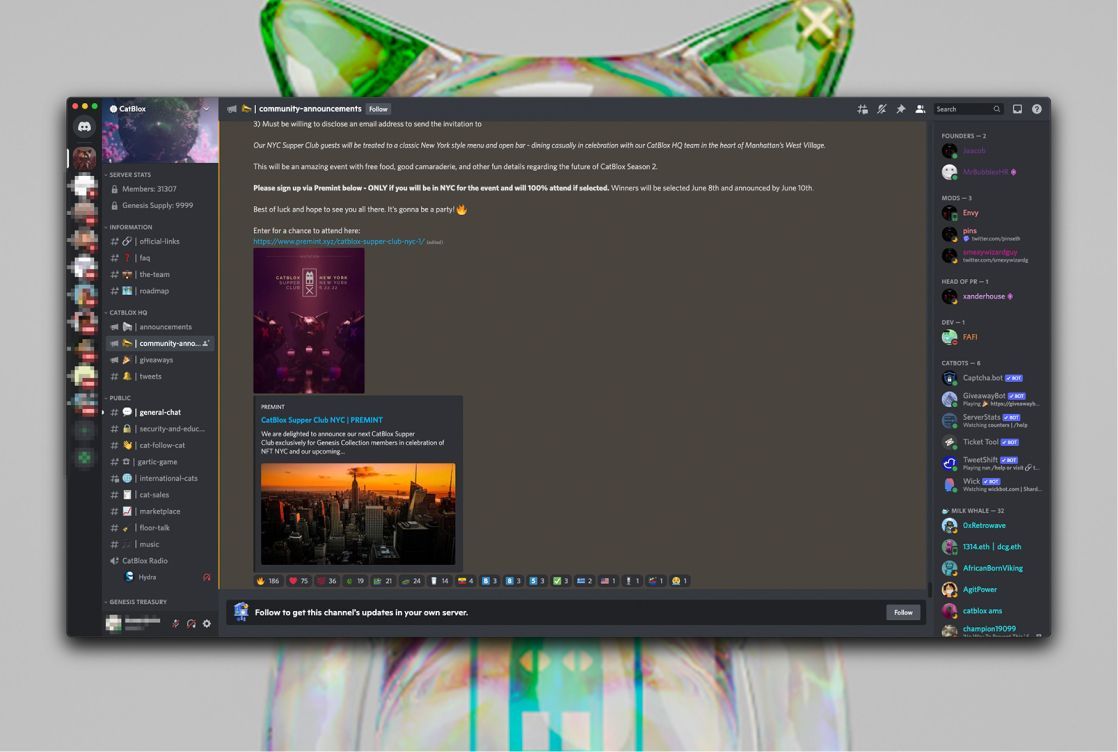The image size is (1118, 752).
Task: Click the Search field in header
Action: pyautogui.click(x=968, y=109)
